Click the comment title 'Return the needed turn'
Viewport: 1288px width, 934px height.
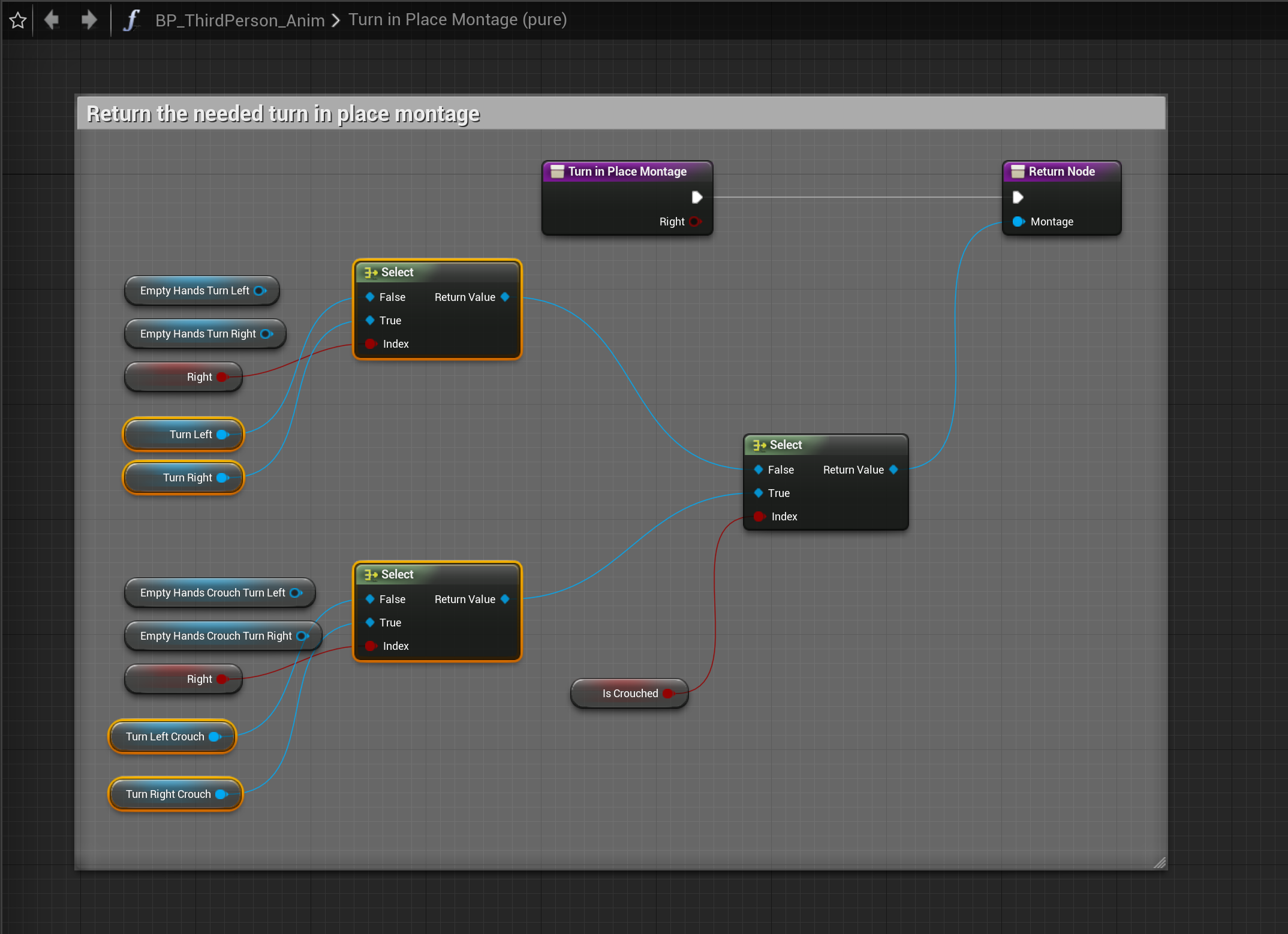point(283,113)
